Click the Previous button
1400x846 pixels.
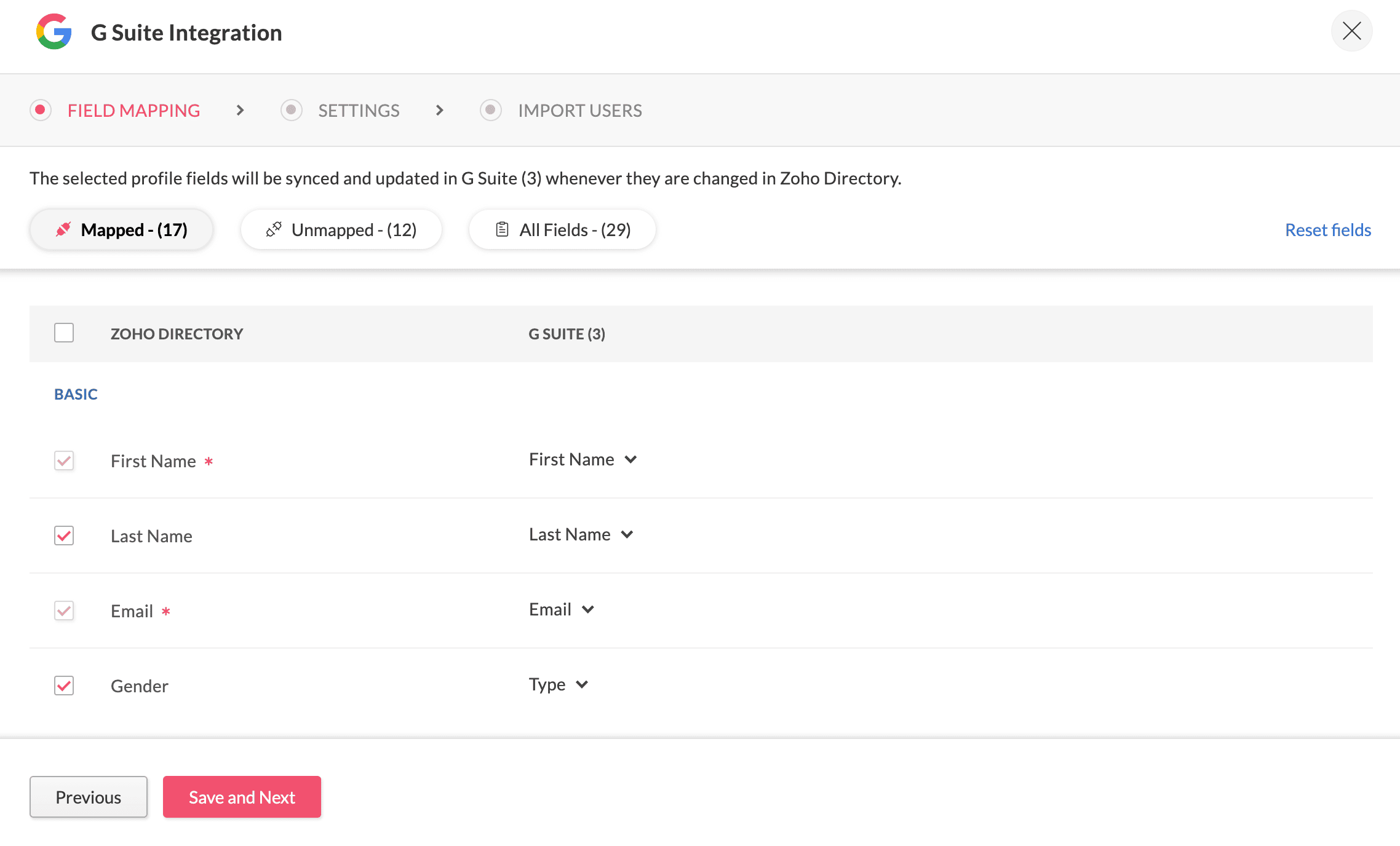(x=89, y=797)
